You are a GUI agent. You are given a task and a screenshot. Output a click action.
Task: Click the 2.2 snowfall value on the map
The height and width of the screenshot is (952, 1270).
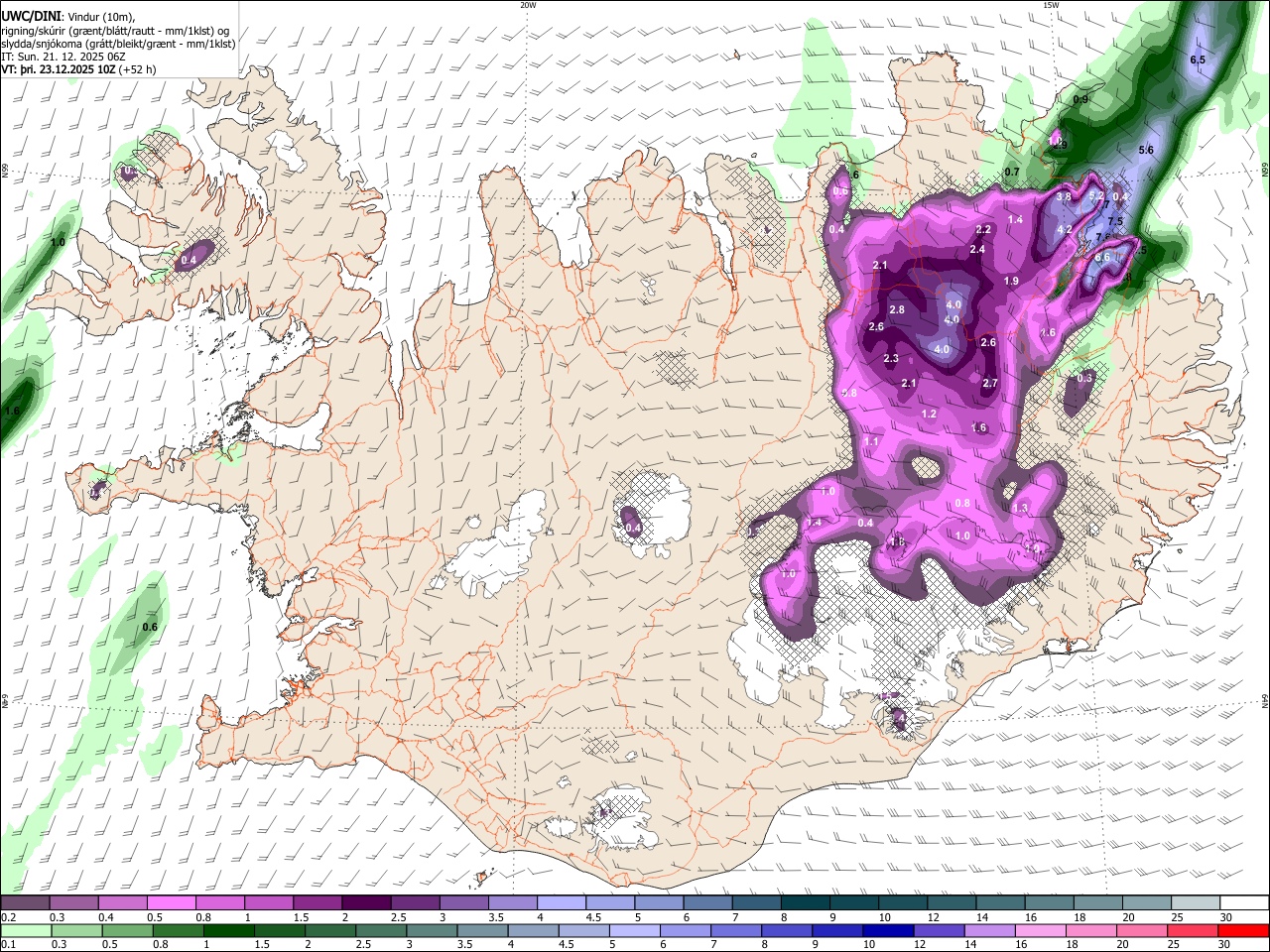point(983,229)
